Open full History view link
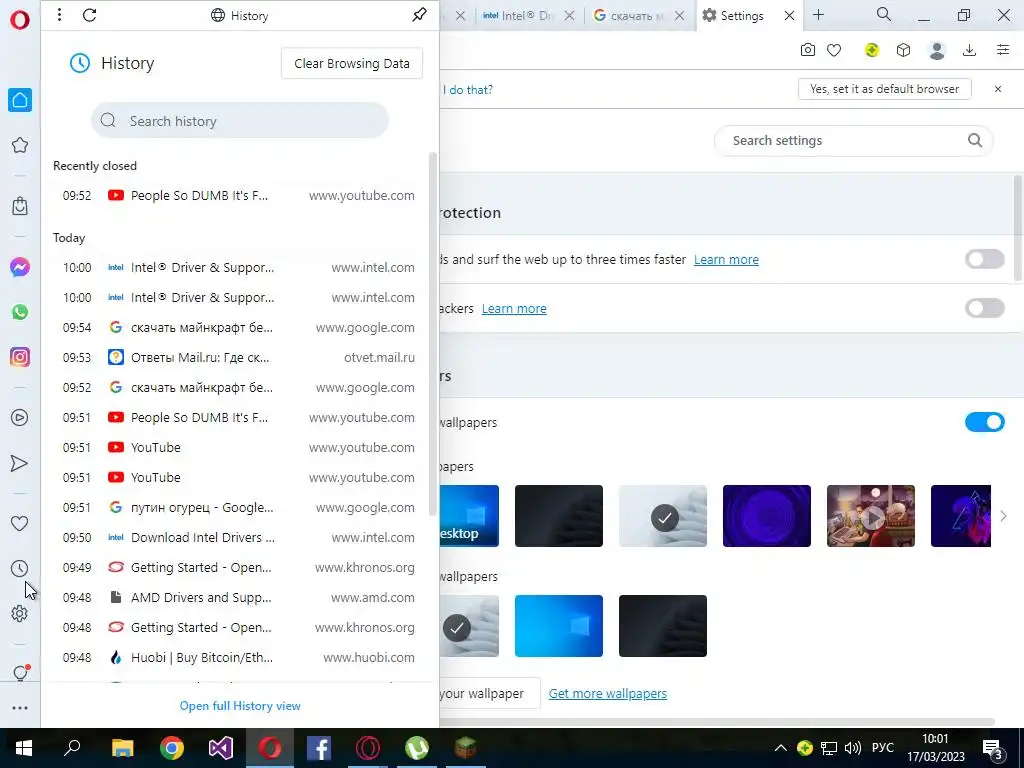 [240, 706]
